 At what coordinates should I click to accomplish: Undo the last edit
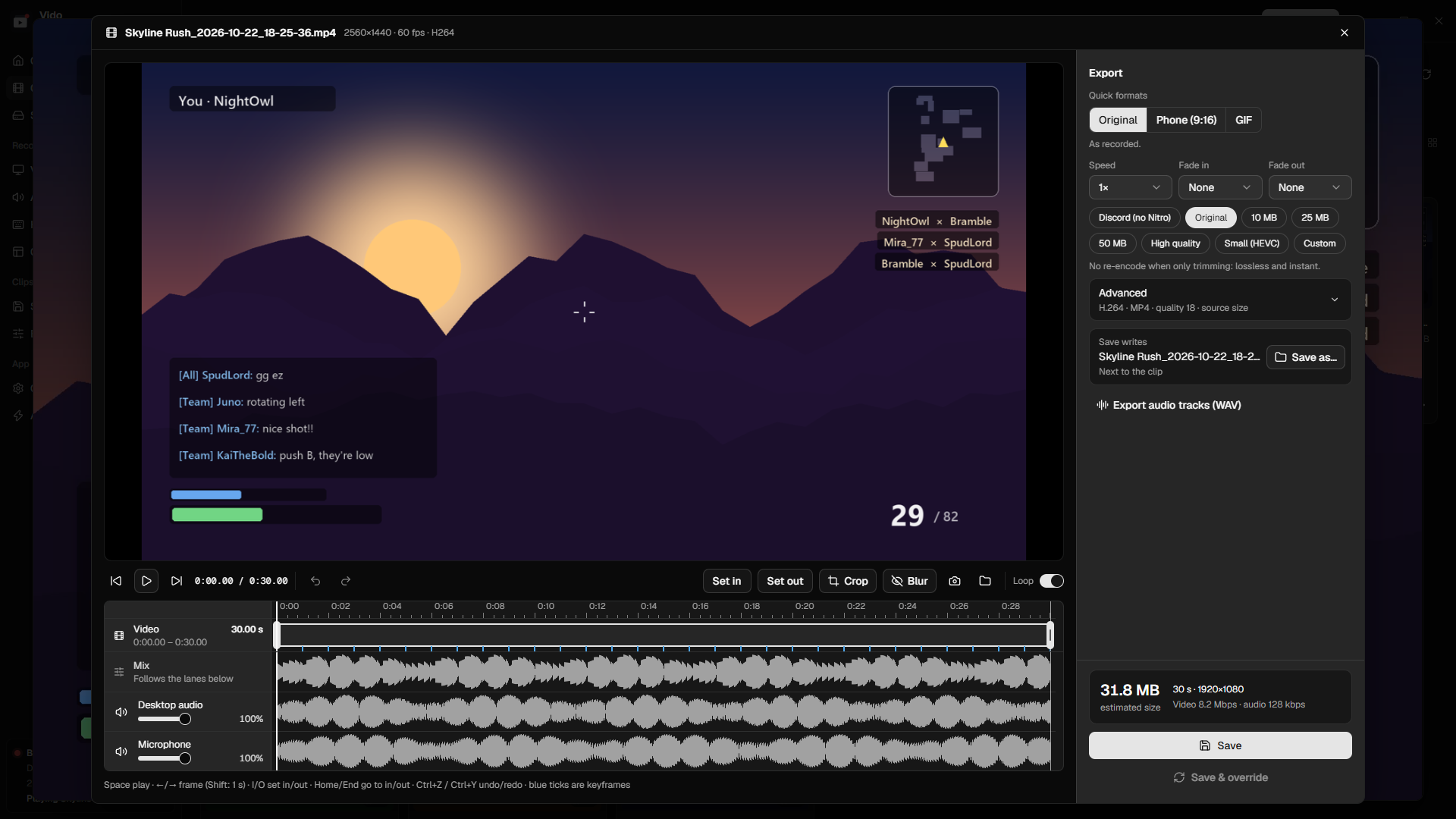pos(315,581)
